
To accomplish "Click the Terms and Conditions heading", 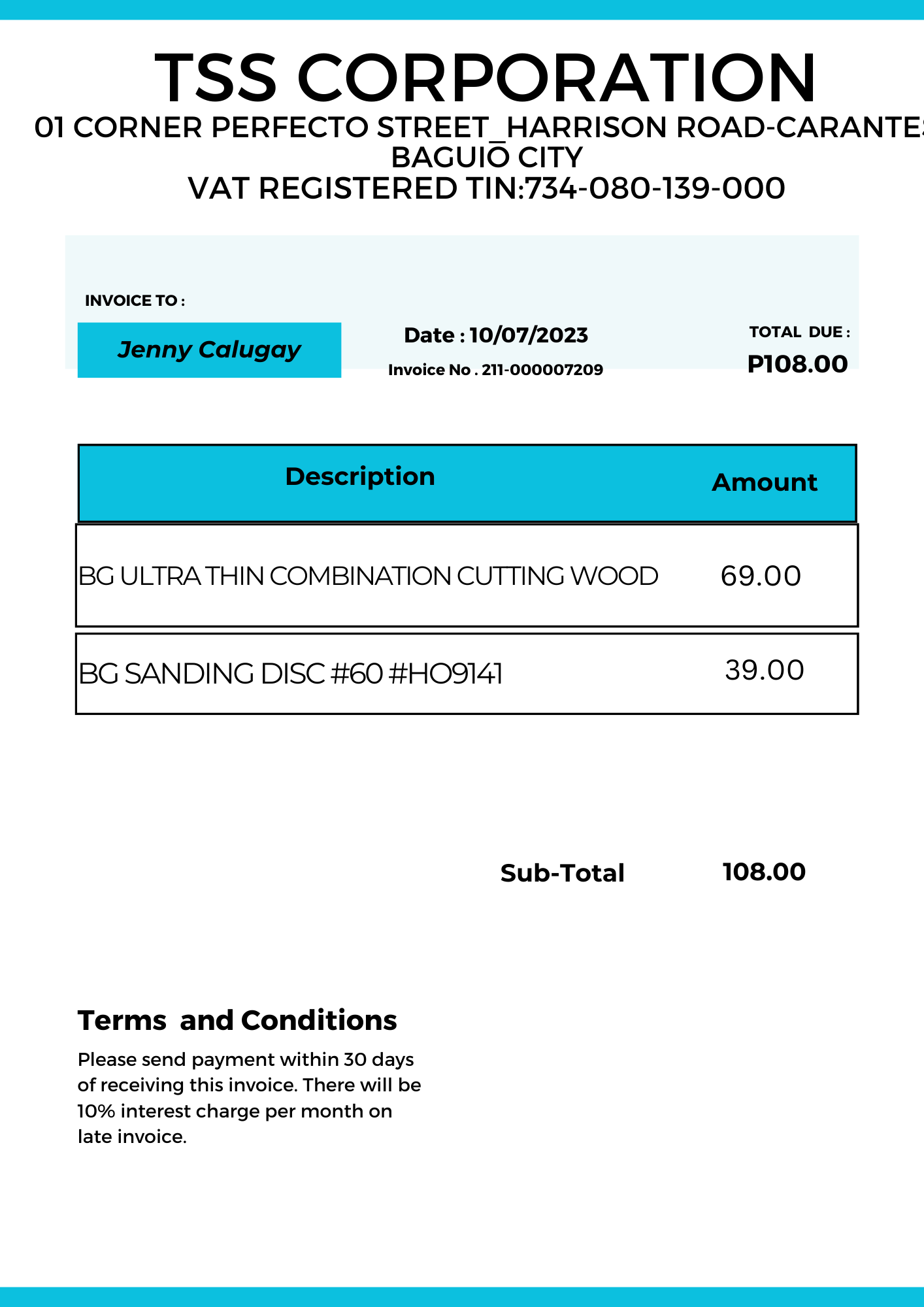I will (x=237, y=1020).
